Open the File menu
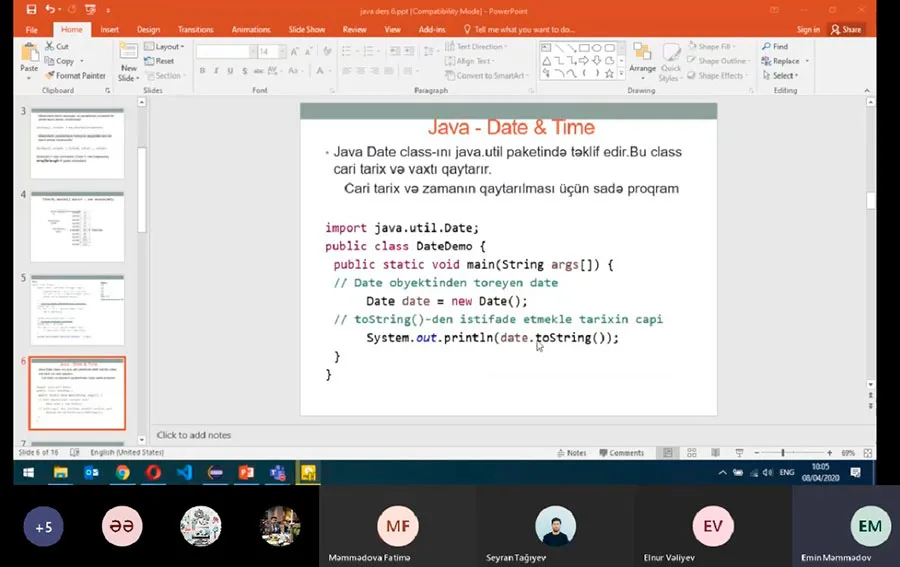900x567 pixels. point(32,29)
